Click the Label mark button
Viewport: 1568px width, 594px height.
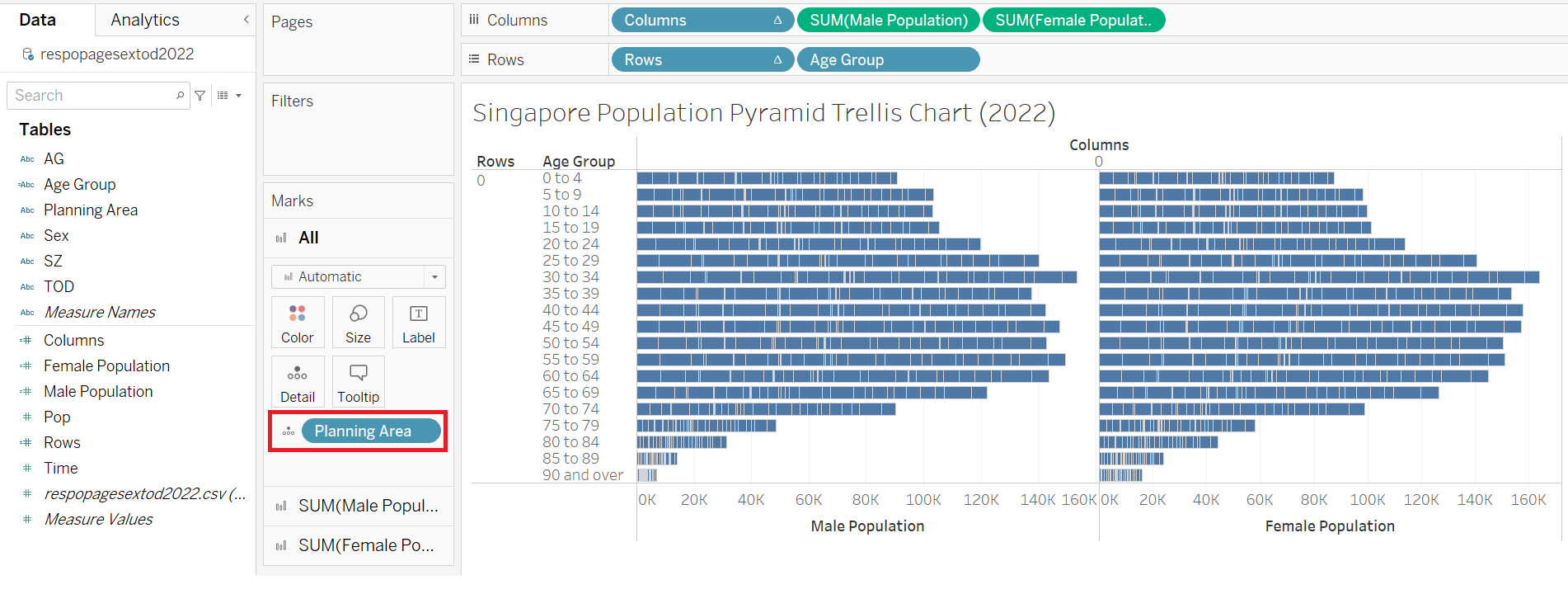pyautogui.click(x=418, y=323)
